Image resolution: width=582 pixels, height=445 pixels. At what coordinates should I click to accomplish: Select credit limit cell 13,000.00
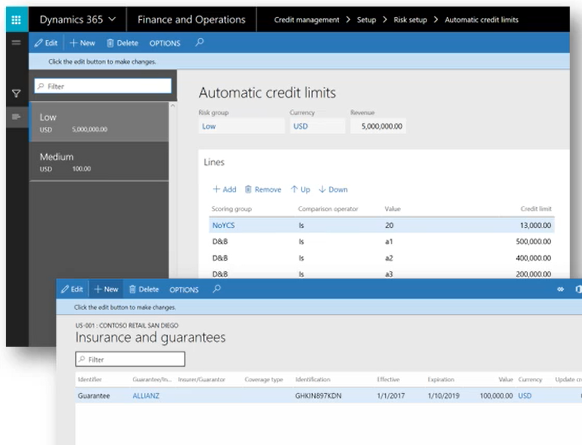(535, 225)
